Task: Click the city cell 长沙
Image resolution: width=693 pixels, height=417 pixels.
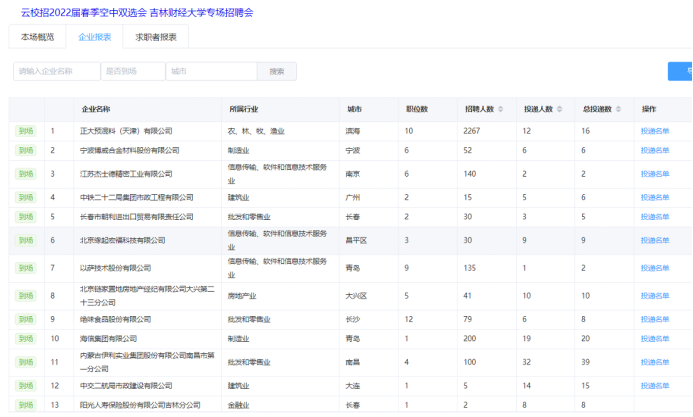Action: point(353,319)
